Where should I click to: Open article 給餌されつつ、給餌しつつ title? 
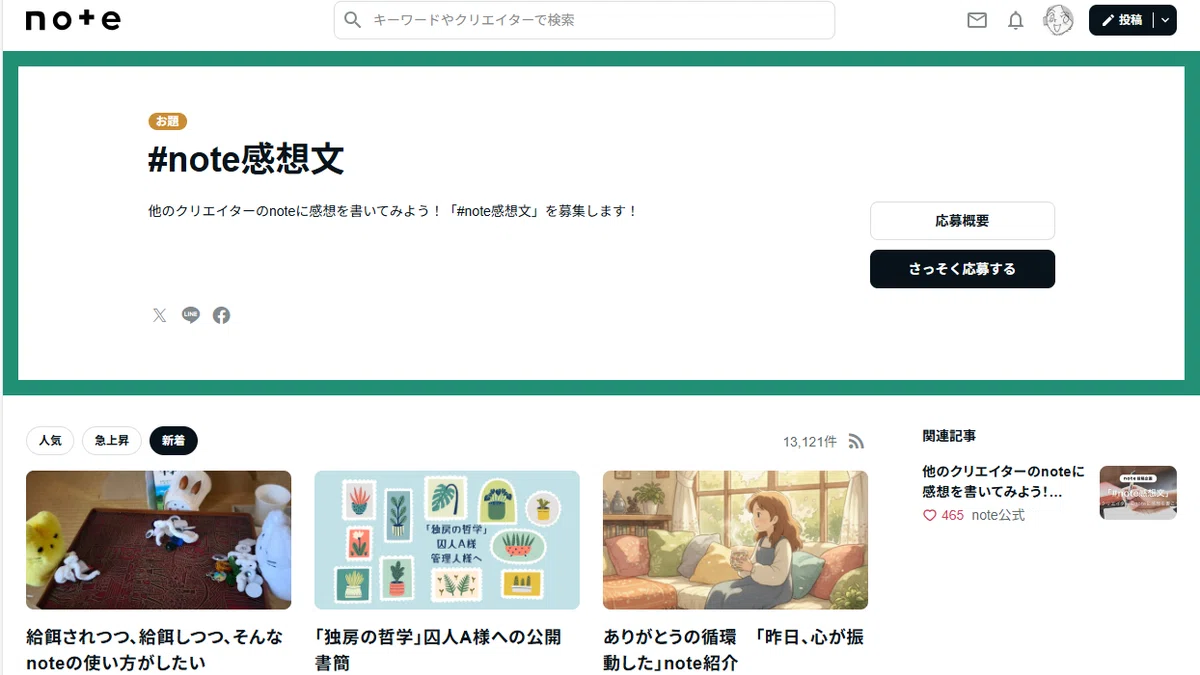[x=155, y=649]
